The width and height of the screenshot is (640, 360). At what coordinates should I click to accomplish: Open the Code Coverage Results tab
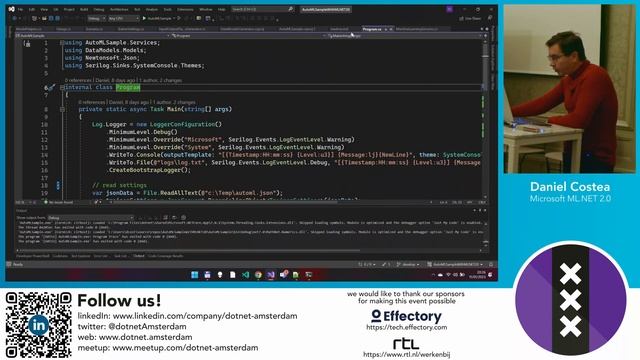tap(166, 256)
